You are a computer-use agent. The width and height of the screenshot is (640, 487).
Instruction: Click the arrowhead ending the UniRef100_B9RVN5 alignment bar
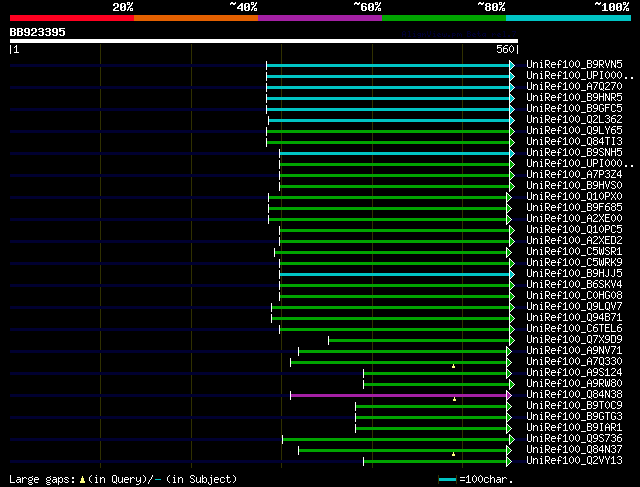pos(512,65)
